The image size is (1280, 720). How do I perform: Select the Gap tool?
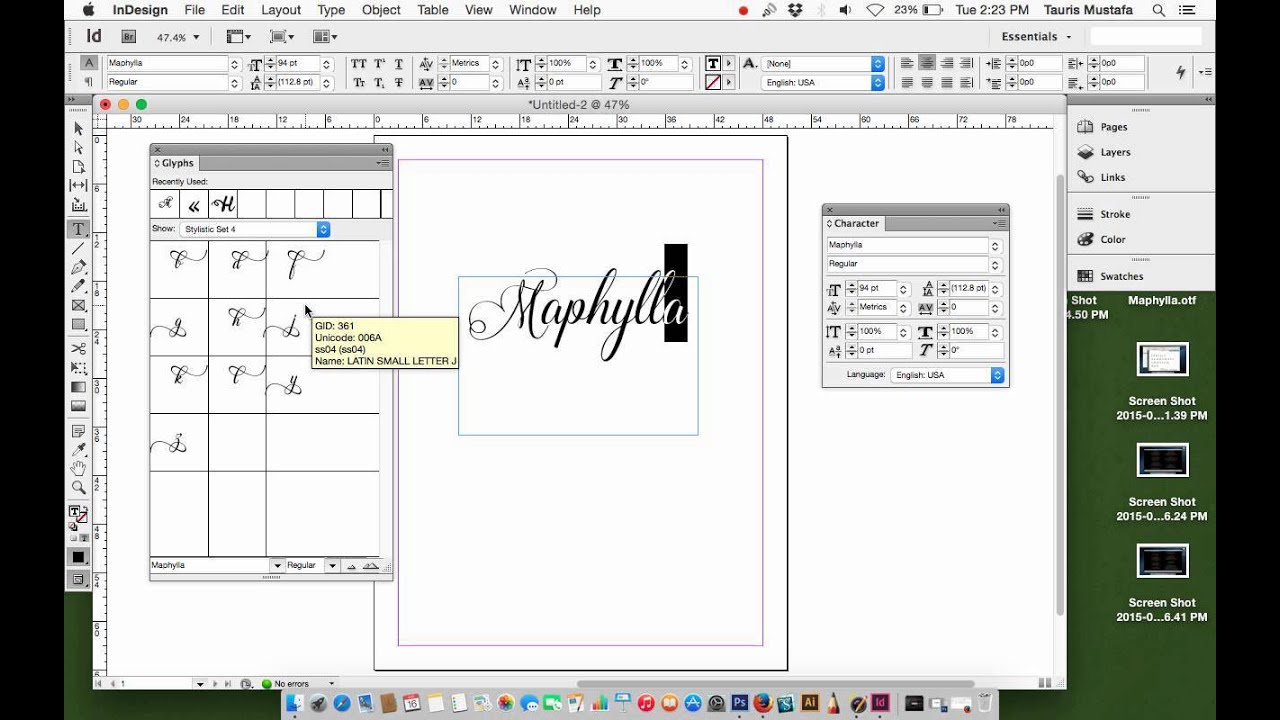coord(79,185)
